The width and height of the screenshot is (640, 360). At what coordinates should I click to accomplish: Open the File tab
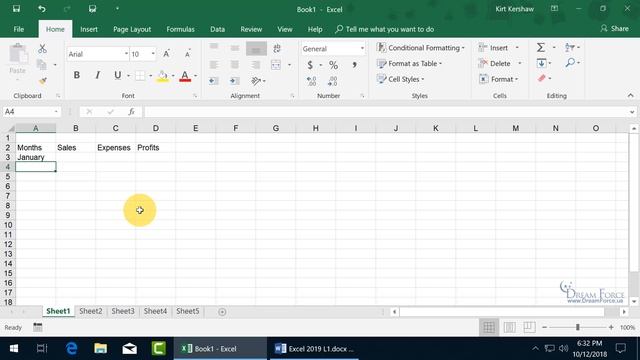point(19,29)
